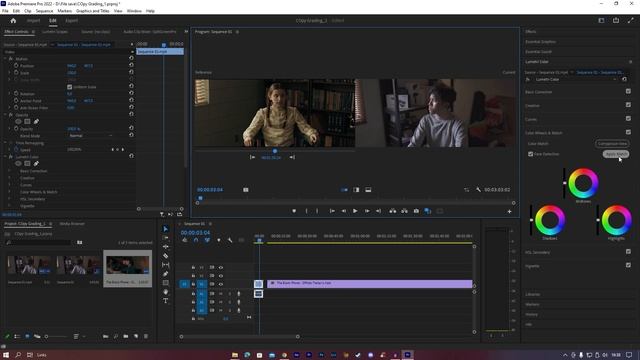Viewport: 640px width, 360px height.
Task: Click the Lift button
Action: click(392, 211)
